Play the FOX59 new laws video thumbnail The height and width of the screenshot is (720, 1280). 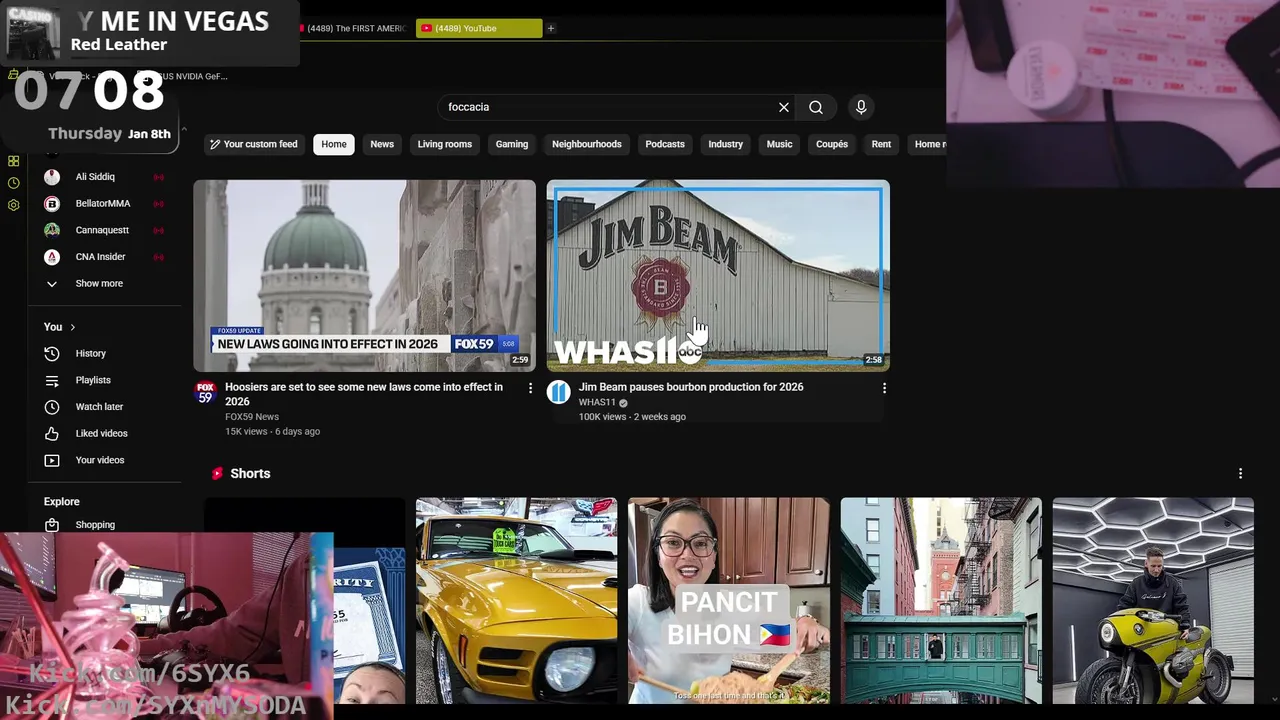coord(365,276)
